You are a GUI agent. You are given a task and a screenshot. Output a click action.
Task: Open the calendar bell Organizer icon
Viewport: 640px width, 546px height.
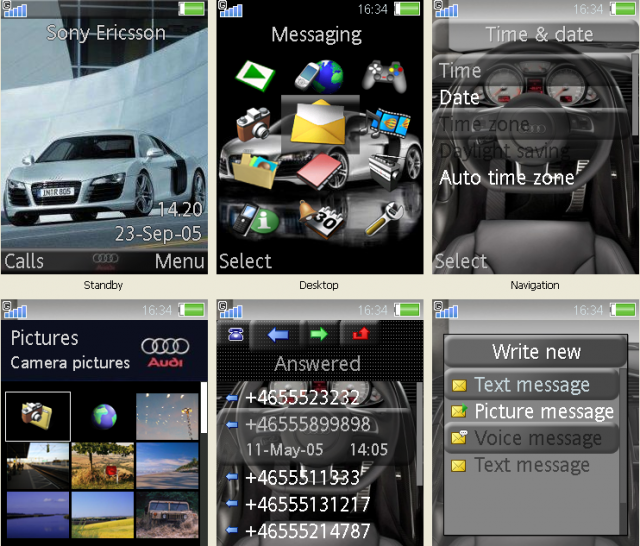[x=321, y=218]
